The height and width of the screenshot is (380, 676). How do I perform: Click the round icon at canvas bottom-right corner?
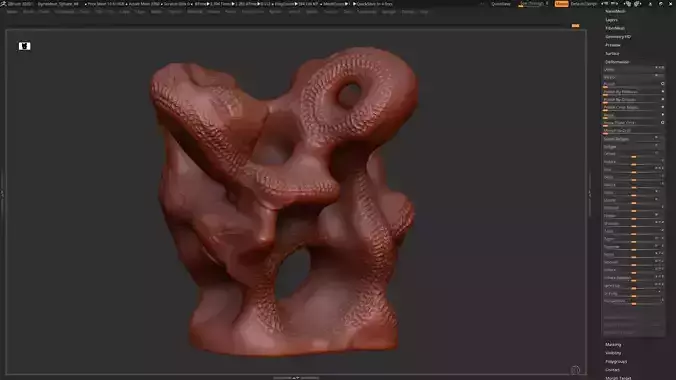coord(575,370)
